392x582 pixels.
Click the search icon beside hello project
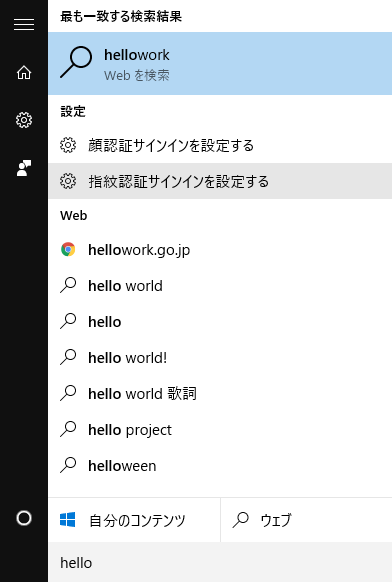(68, 429)
